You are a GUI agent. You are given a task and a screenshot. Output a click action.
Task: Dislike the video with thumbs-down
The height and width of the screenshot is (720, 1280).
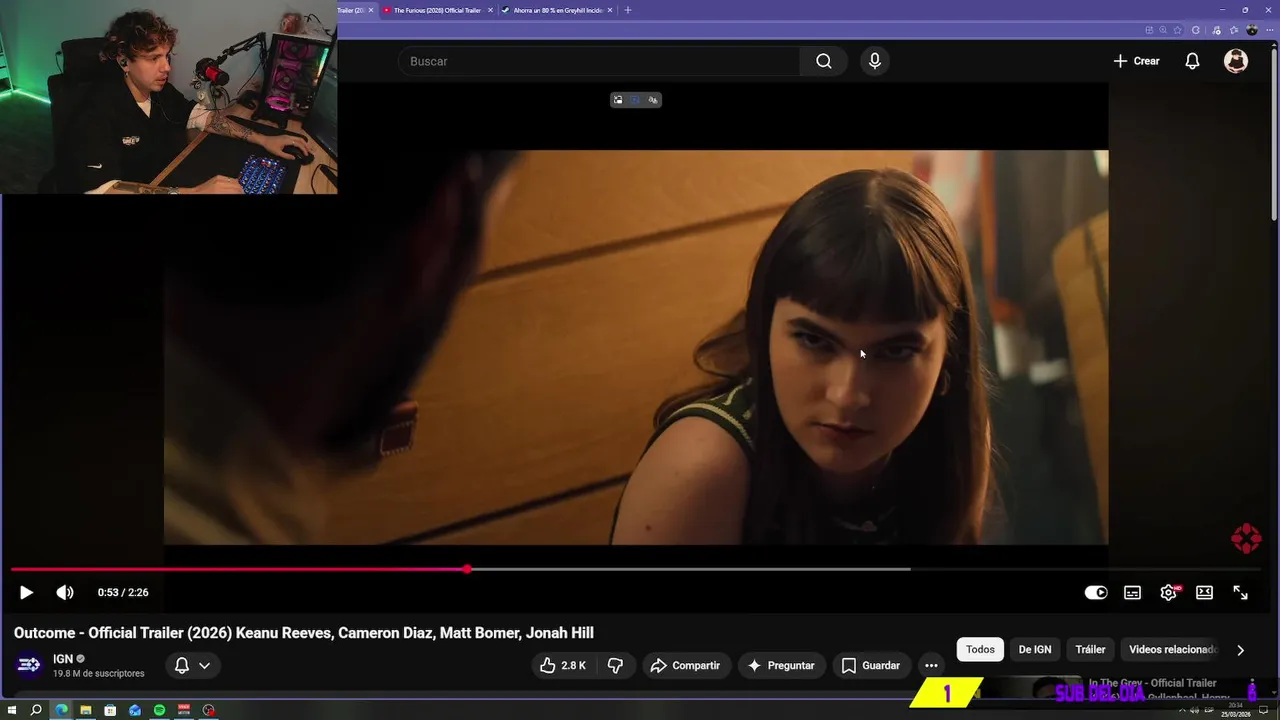coord(616,665)
